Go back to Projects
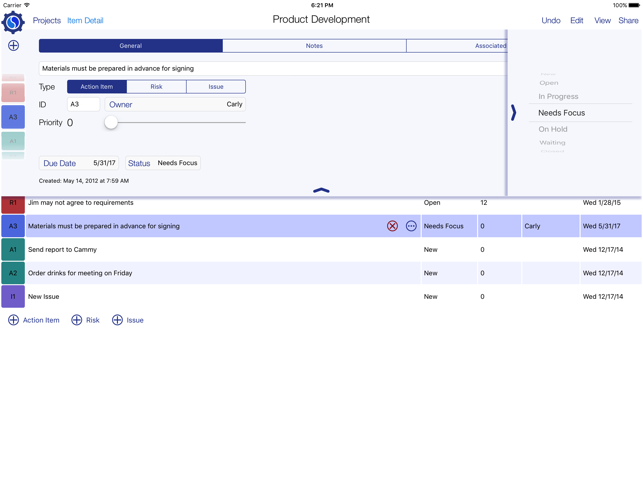The width and height of the screenshot is (643, 482). point(46,20)
